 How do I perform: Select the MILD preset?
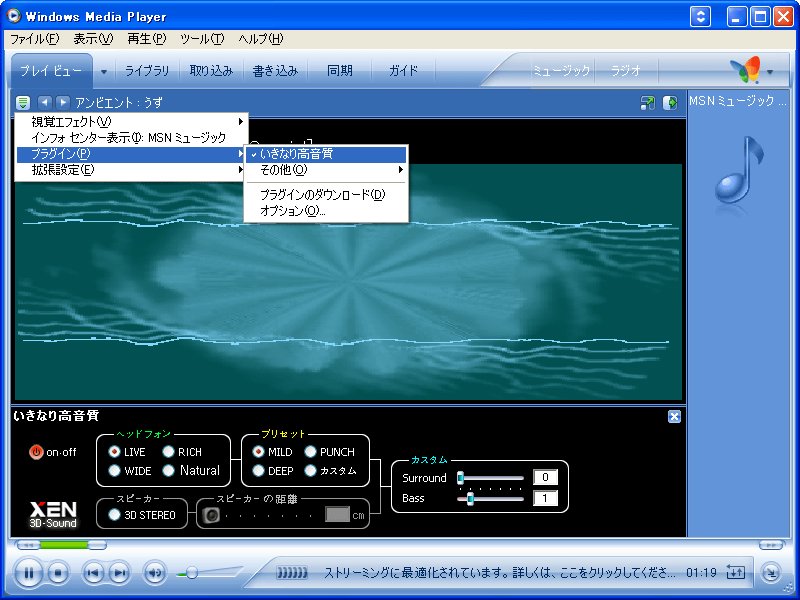click(x=258, y=452)
